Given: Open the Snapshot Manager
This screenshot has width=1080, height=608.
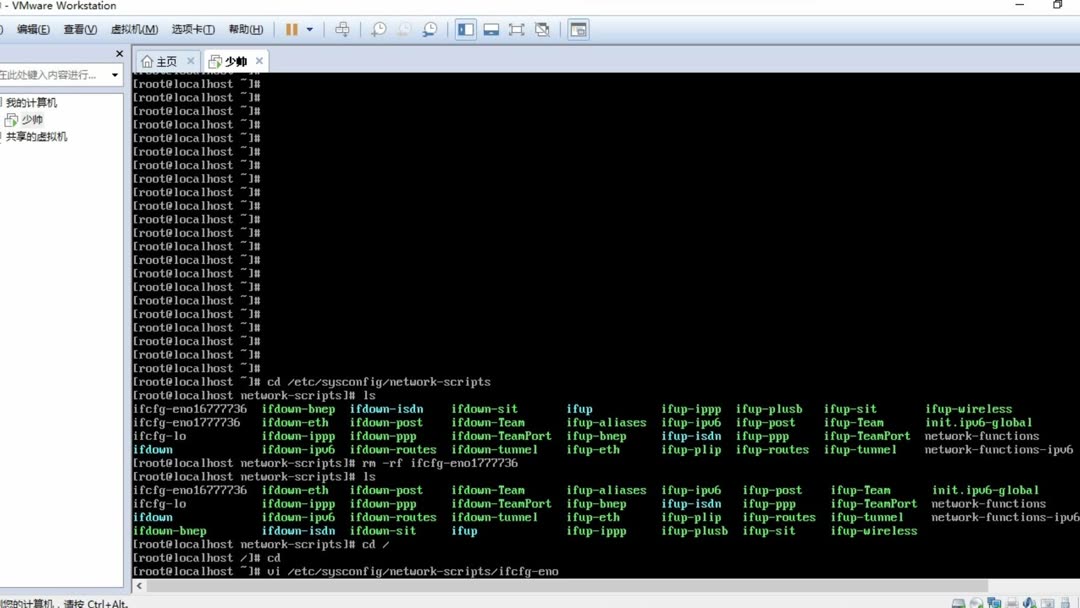Looking at the screenshot, I should 430,29.
